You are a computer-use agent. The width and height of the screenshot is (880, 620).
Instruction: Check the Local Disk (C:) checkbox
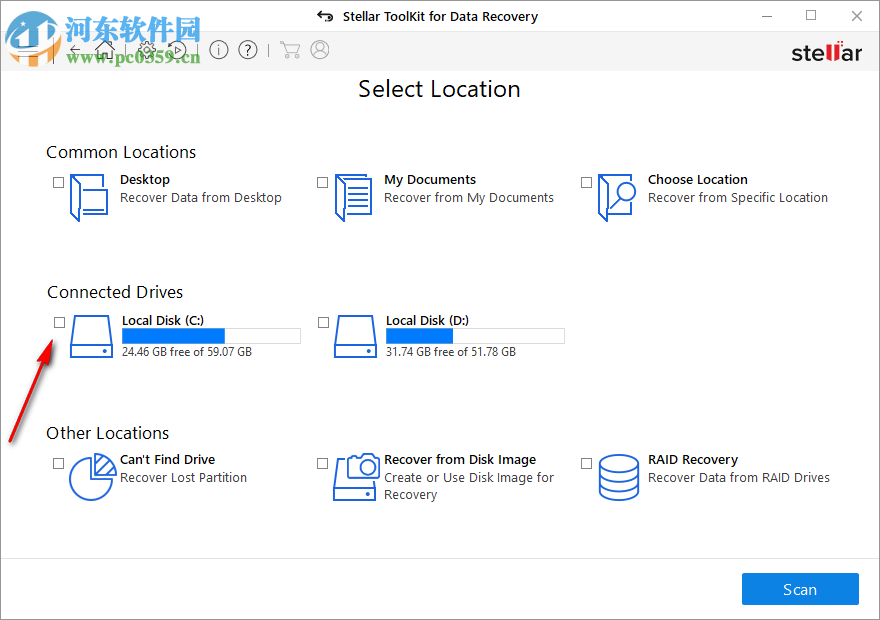click(x=59, y=322)
